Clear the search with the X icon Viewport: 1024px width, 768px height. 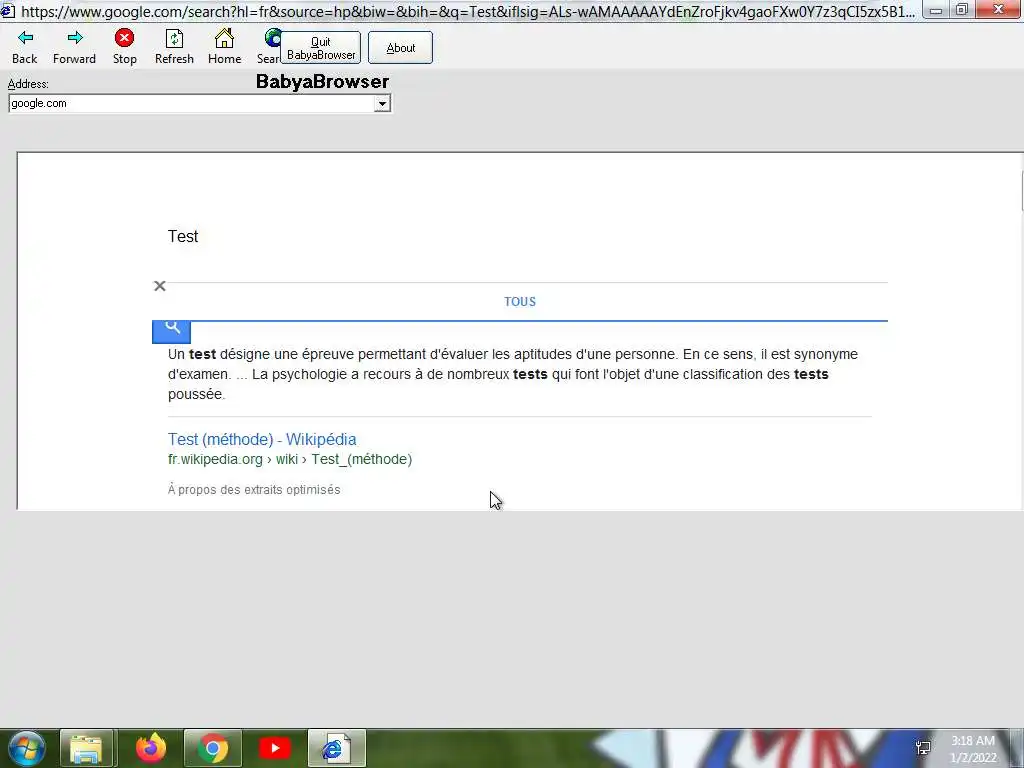click(160, 286)
